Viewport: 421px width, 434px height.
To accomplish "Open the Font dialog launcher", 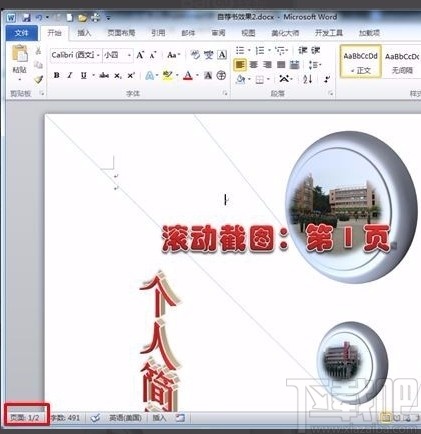I will tap(225, 94).
